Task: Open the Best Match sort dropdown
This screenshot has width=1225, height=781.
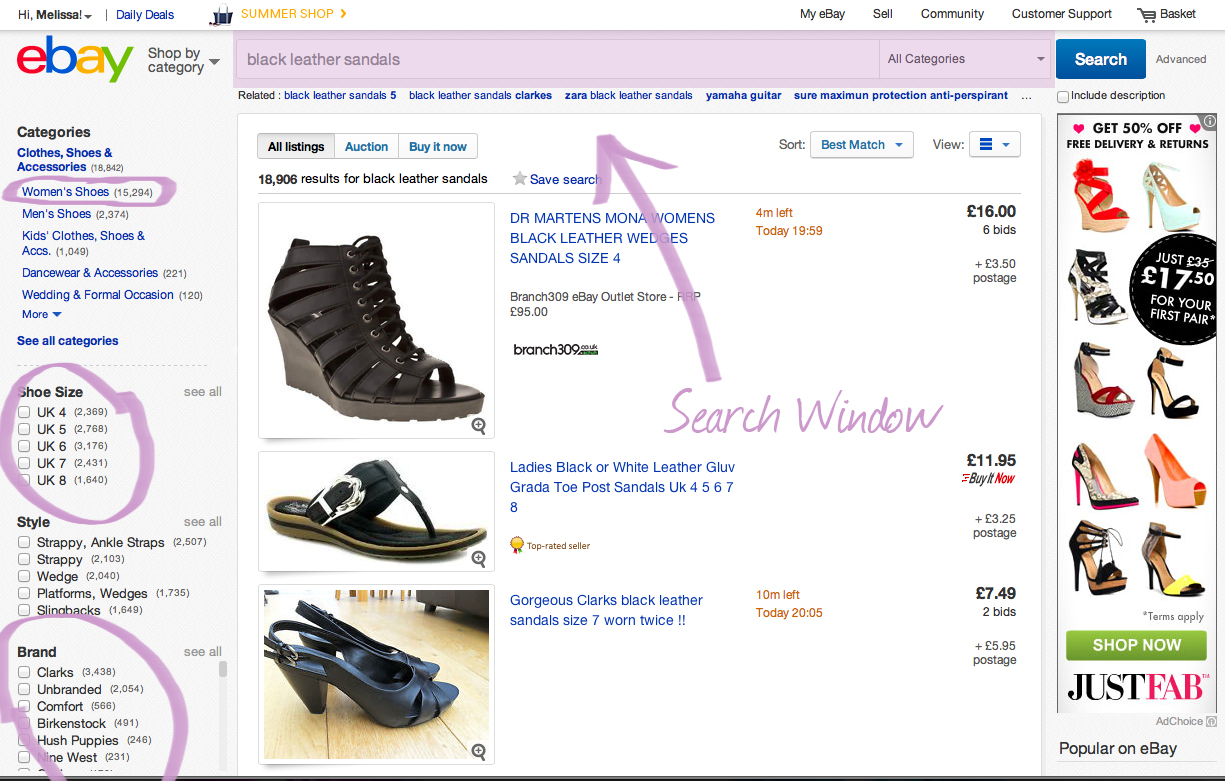Action: (862, 145)
